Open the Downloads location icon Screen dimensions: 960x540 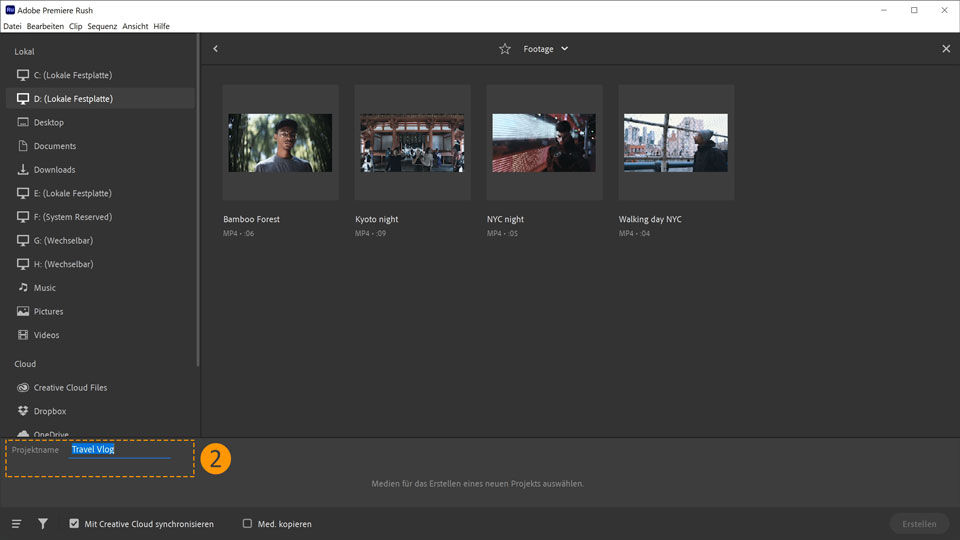tap(23, 169)
